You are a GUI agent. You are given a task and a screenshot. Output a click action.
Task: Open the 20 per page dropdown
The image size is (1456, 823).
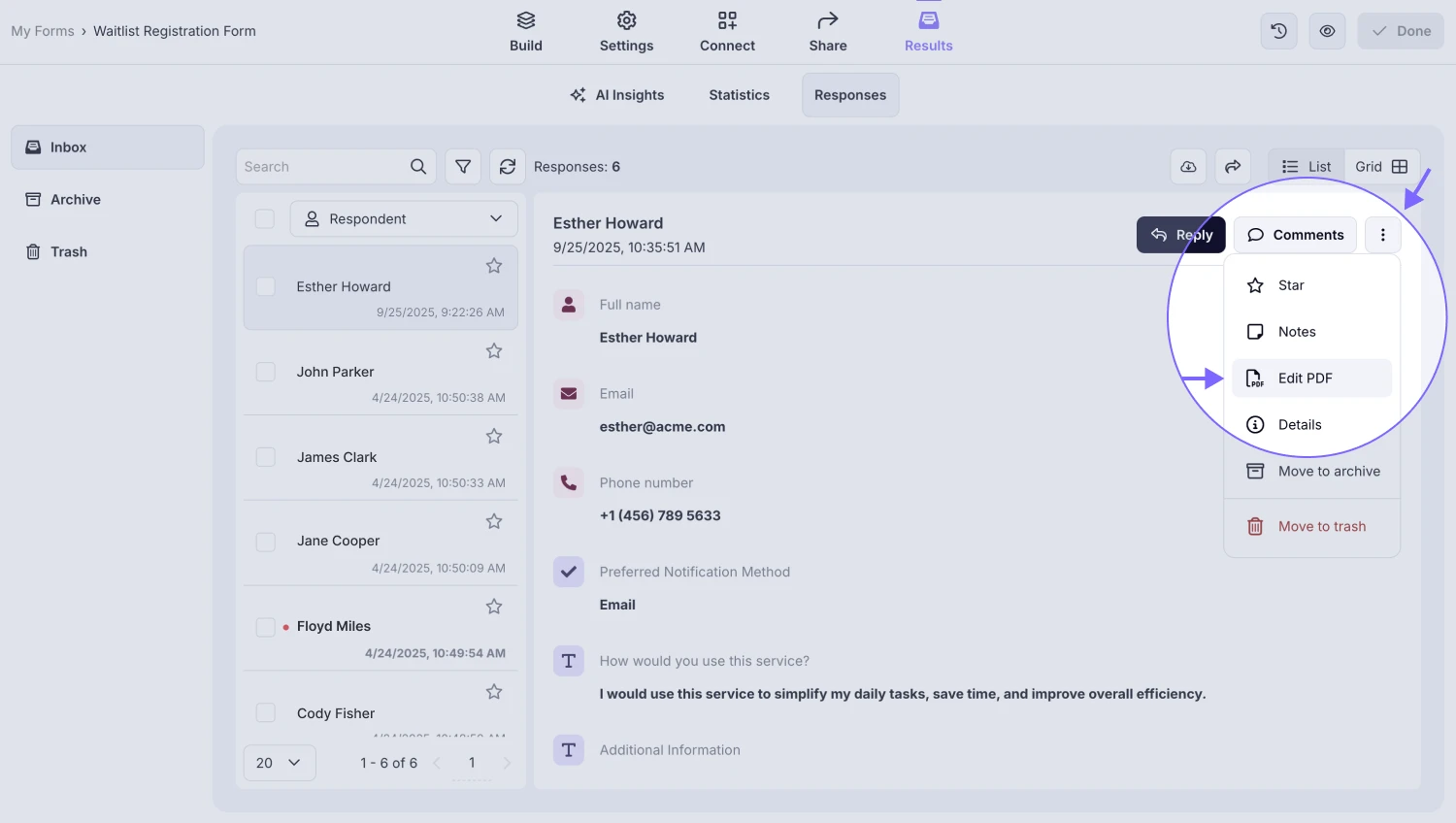pos(279,763)
